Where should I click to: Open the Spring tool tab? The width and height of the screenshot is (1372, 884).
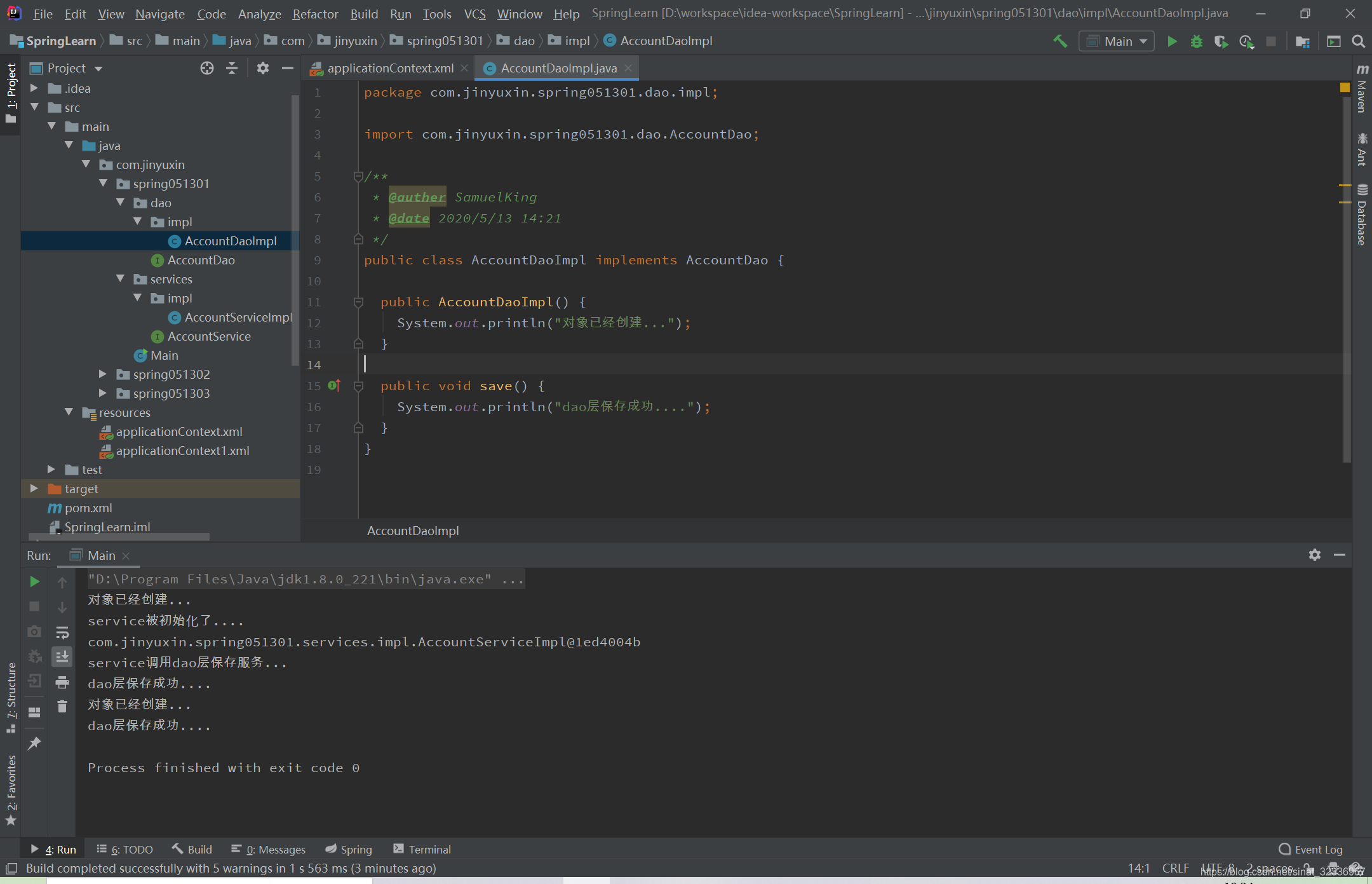tap(349, 849)
